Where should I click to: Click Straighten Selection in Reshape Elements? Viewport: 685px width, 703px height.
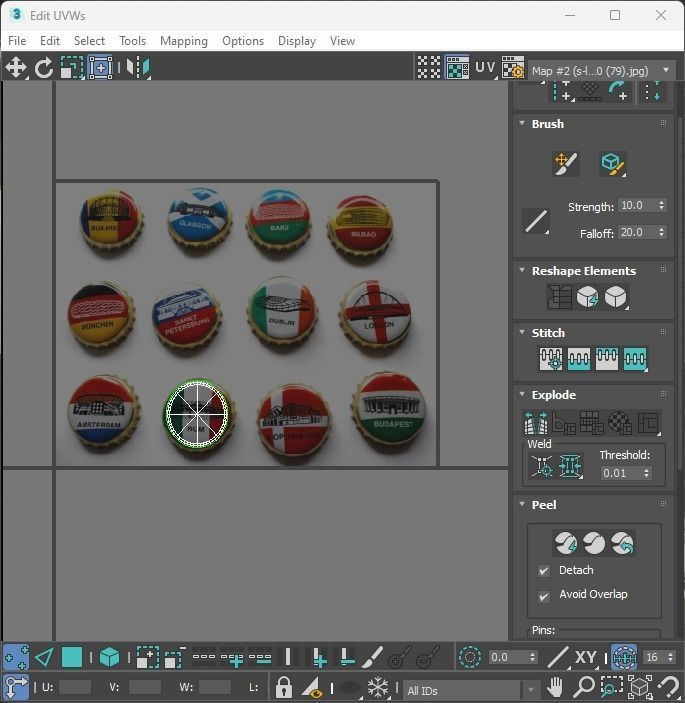559,297
